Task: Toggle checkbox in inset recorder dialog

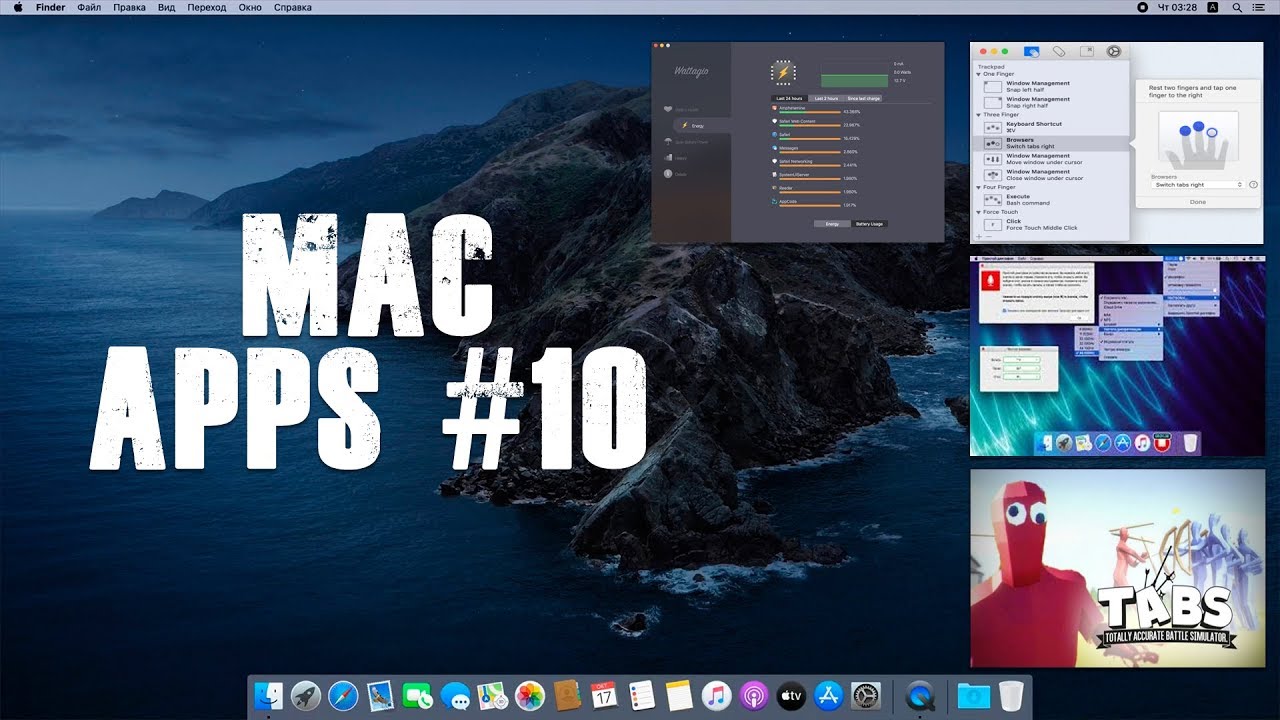Action: coord(1005,310)
